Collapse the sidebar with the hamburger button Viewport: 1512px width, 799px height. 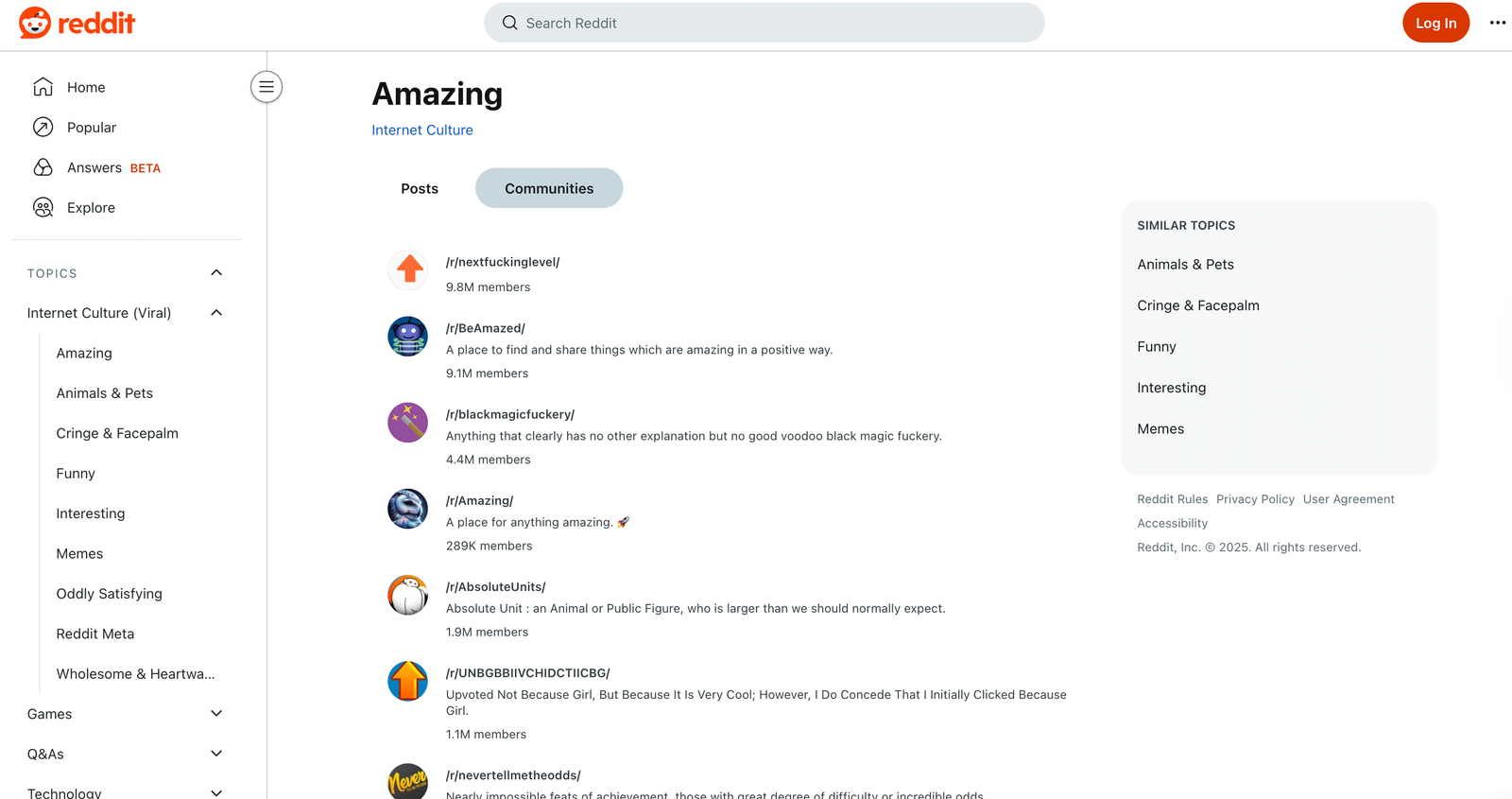pos(266,87)
